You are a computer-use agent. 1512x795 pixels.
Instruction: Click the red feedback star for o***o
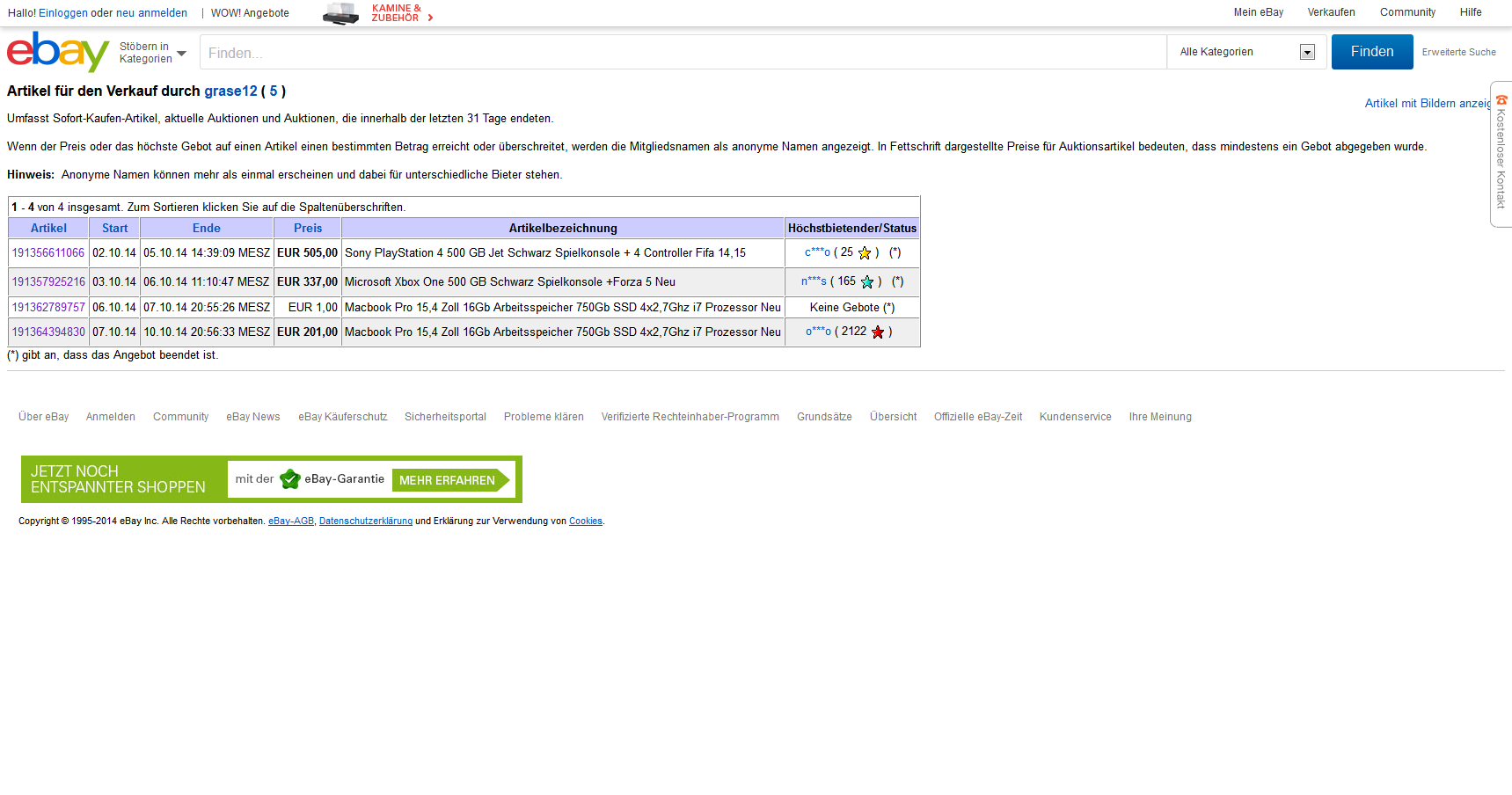click(878, 332)
